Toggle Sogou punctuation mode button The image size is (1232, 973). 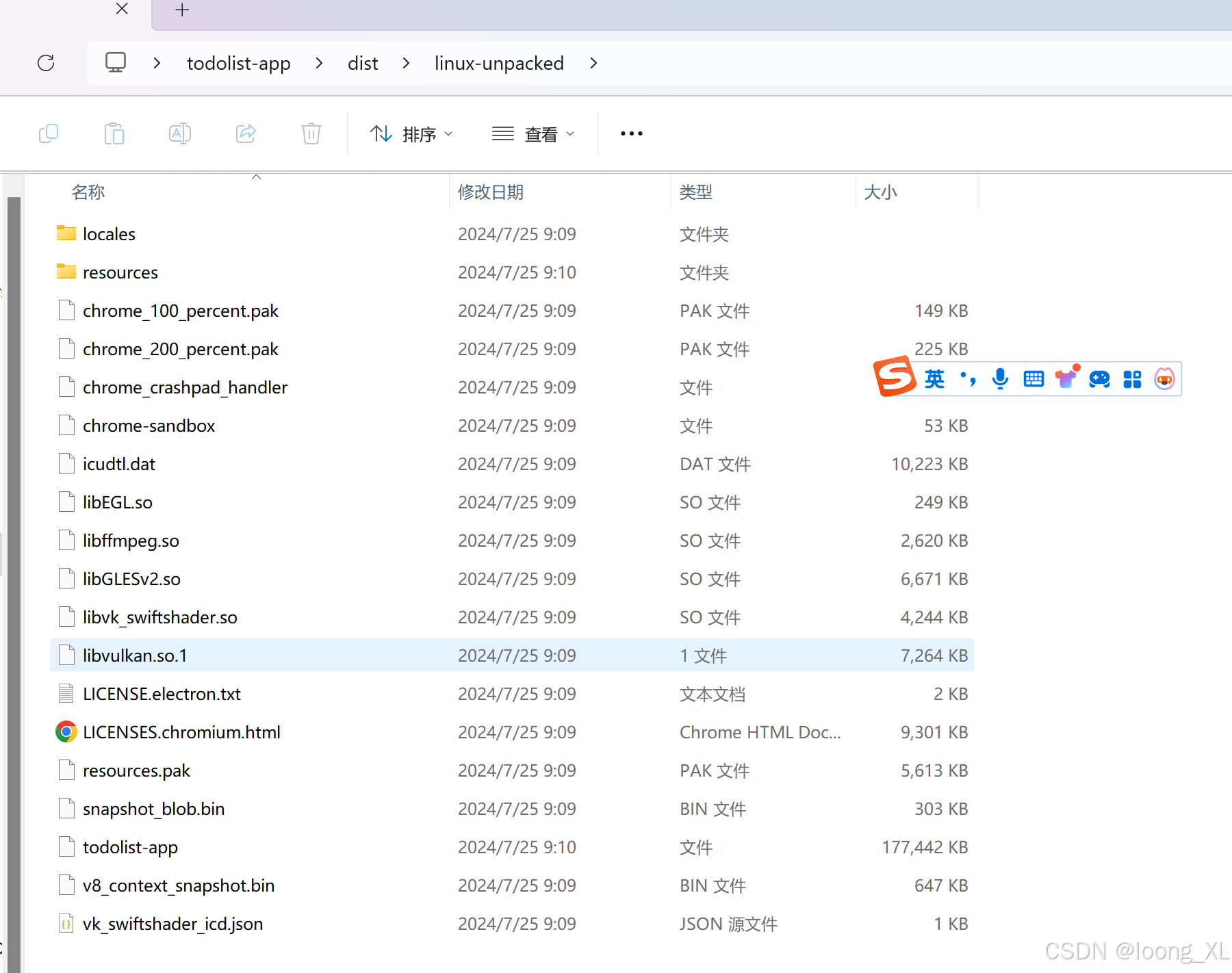(x=968, y=378)
